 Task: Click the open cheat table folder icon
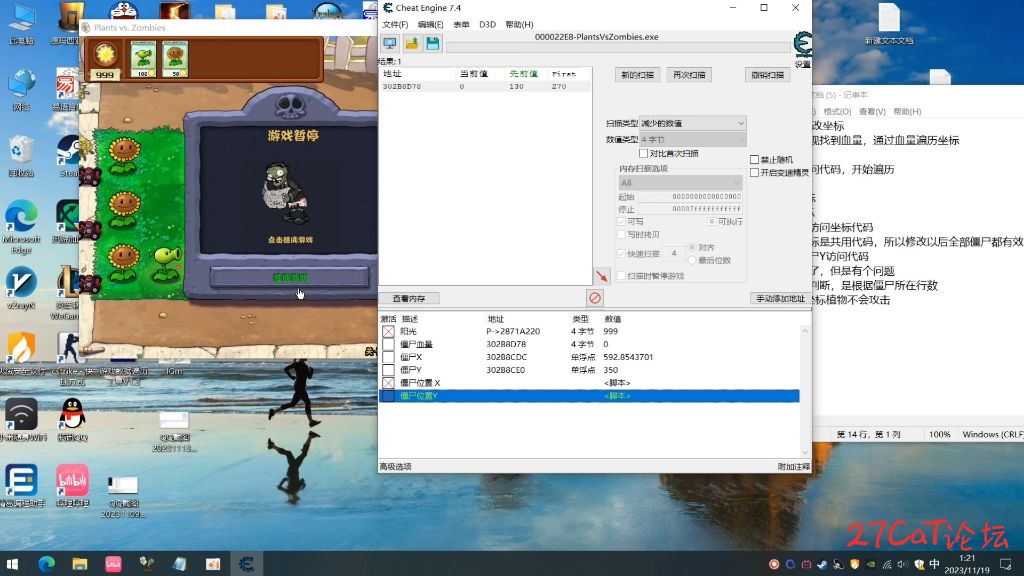pos(411,44)
